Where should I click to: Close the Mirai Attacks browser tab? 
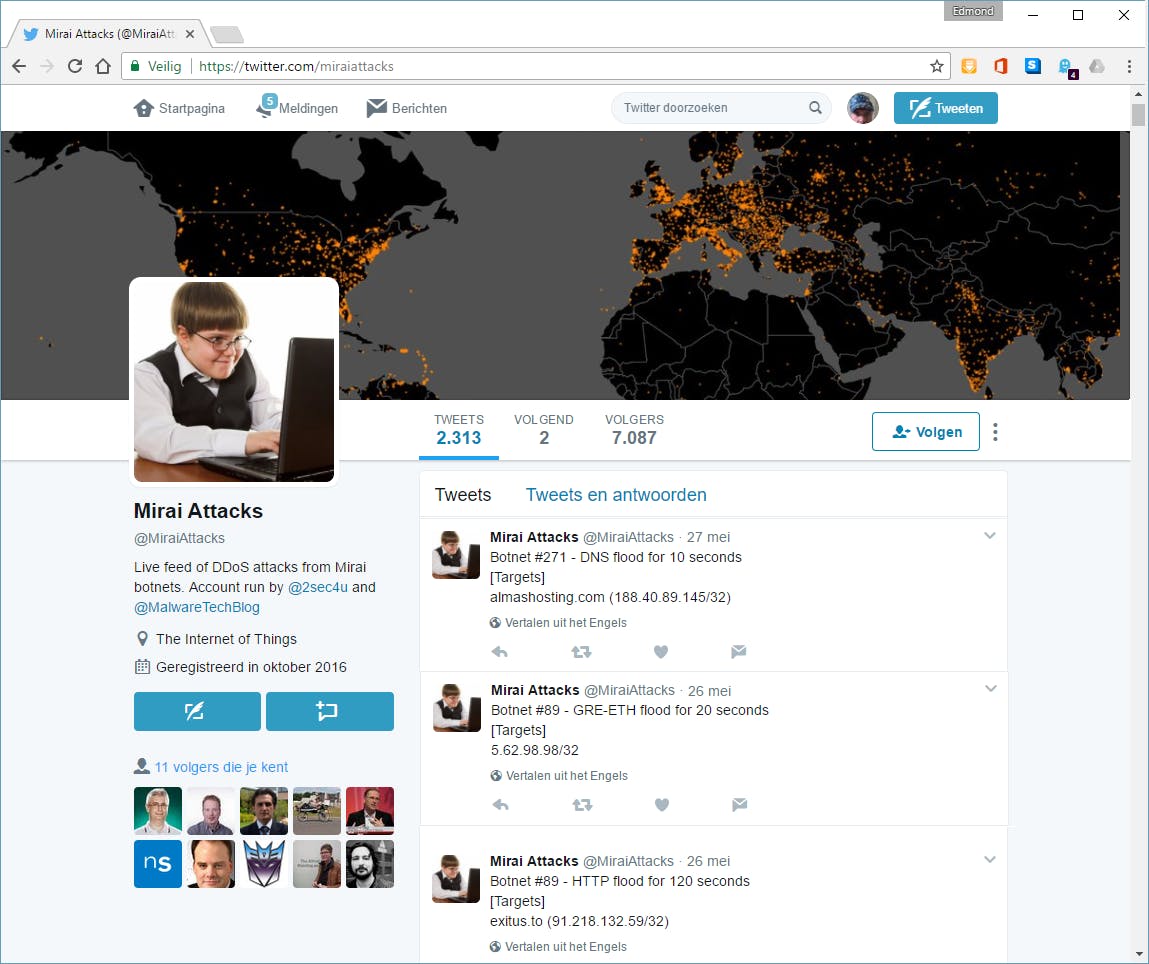[190, 34]
